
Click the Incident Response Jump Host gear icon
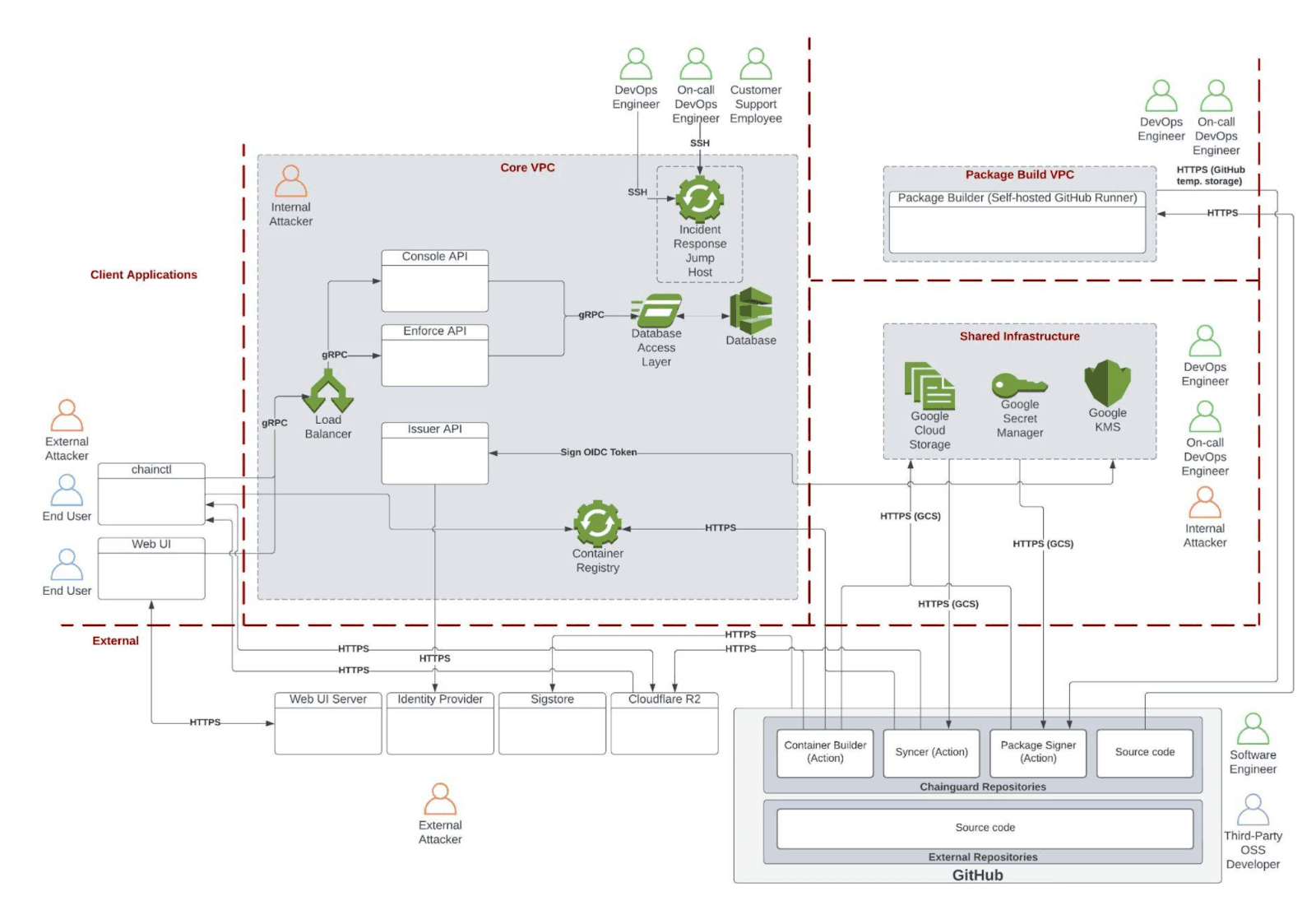(699, 198)
